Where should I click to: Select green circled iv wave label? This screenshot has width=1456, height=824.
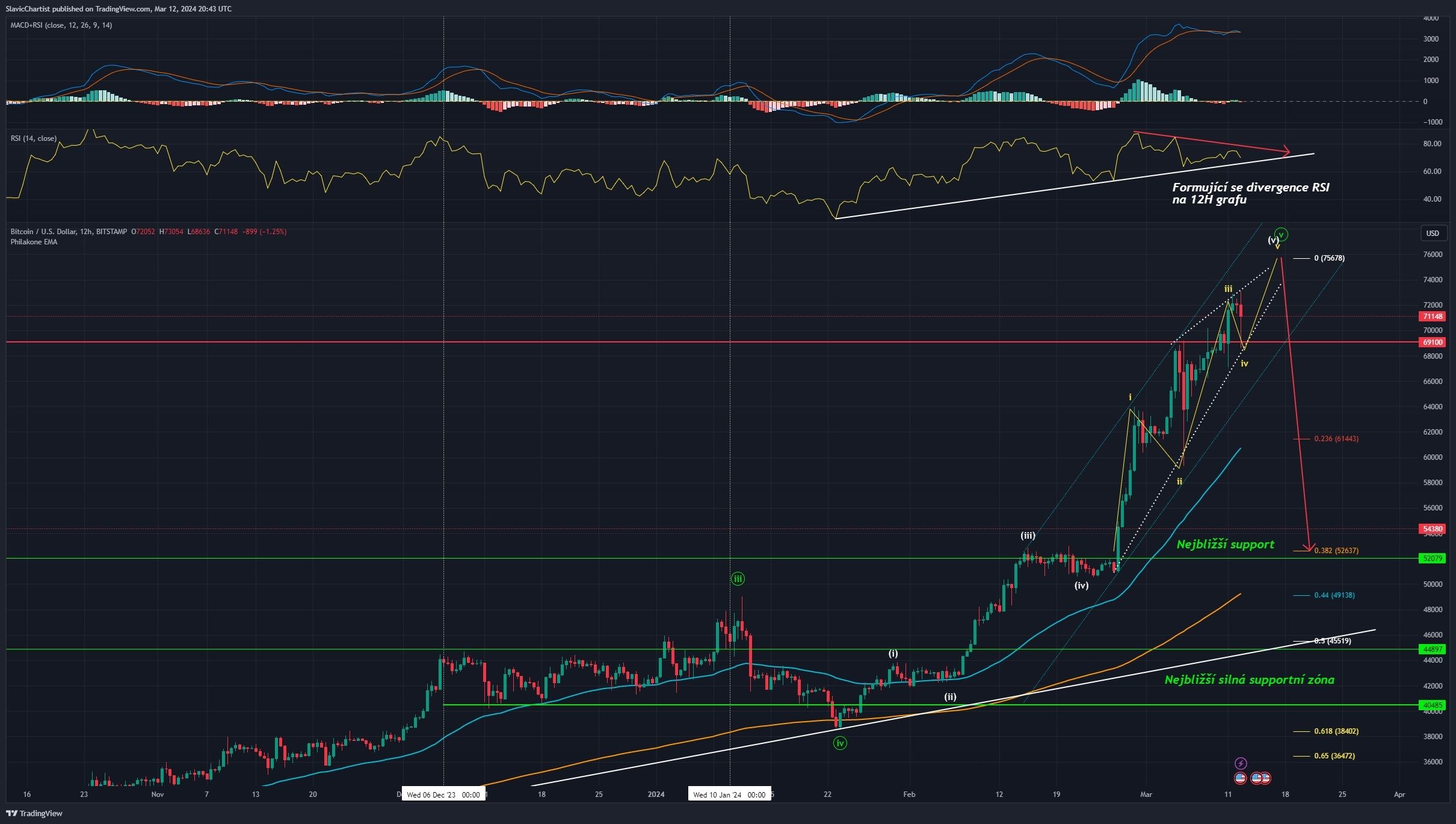point(840,743)
